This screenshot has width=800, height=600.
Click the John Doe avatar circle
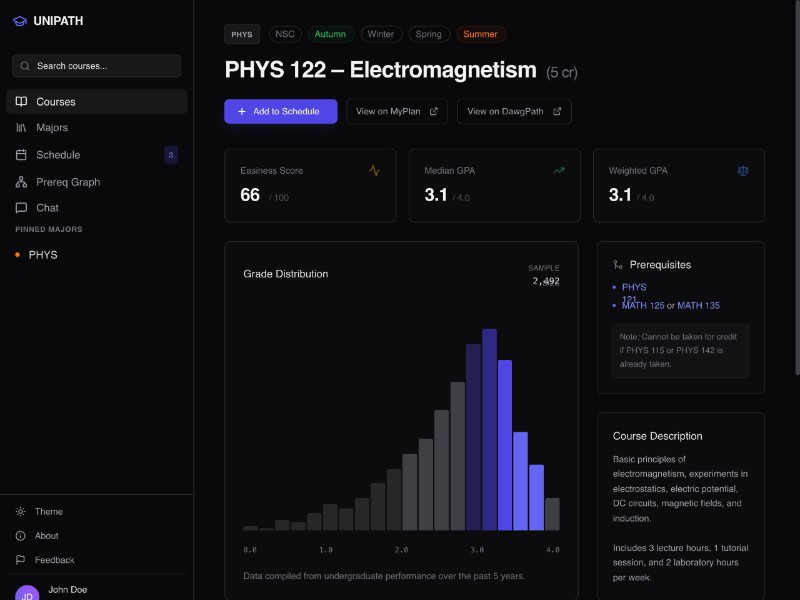point(28,593)
